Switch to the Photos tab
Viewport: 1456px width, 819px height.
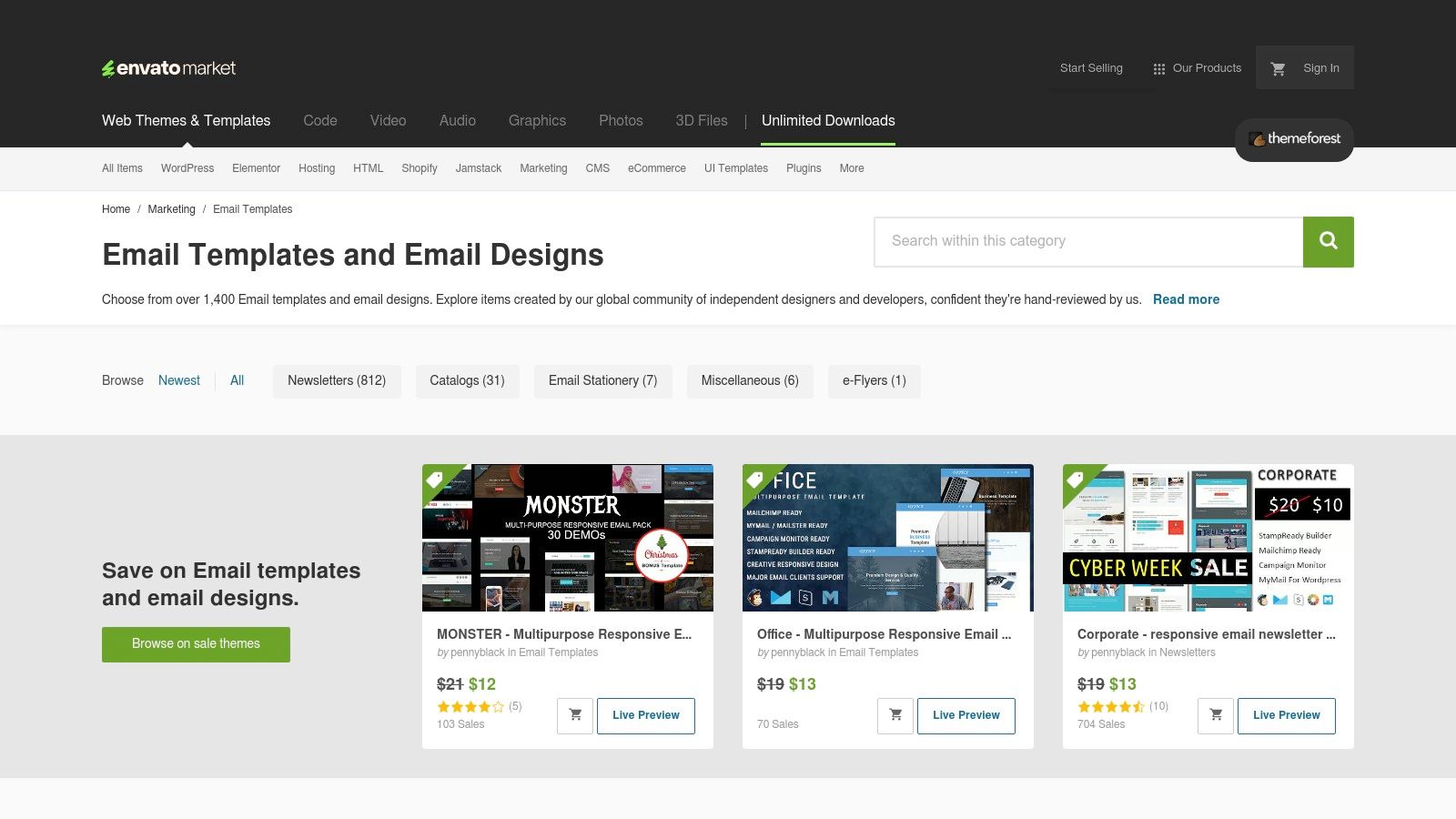pos(621,120)
